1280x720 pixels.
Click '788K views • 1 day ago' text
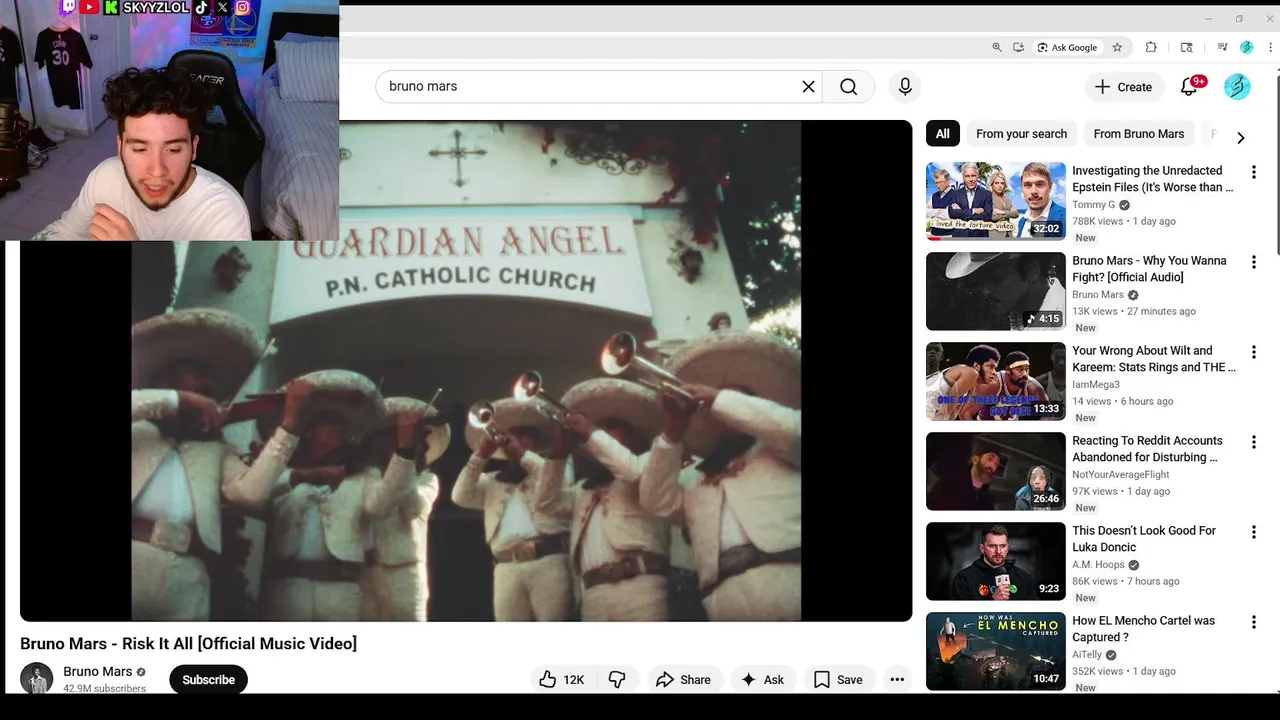tap(1124, 221)
